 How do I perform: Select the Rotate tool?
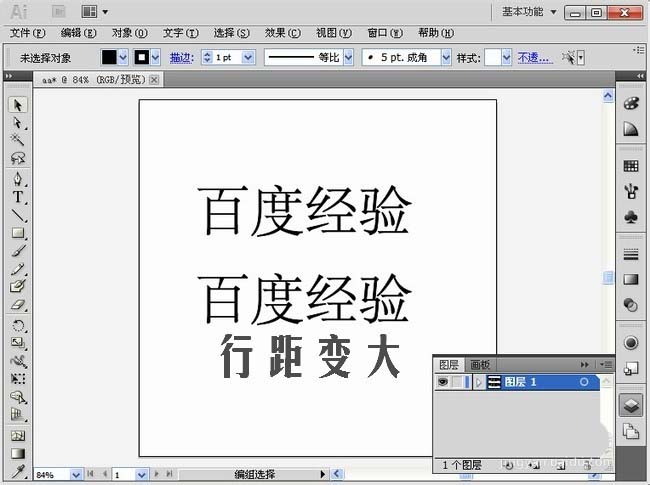click(17, 325)
